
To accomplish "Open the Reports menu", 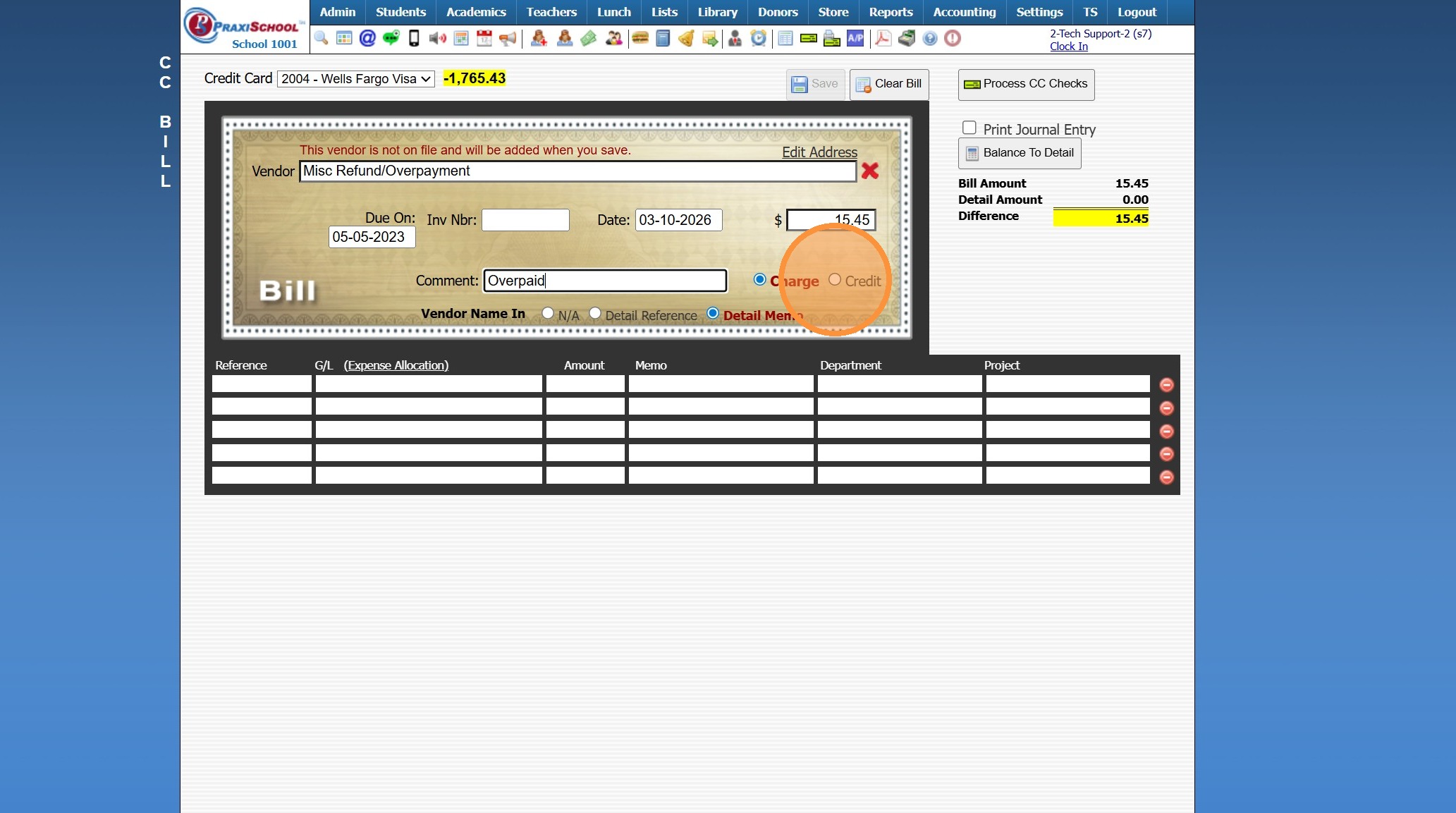I will click(891, 12).
